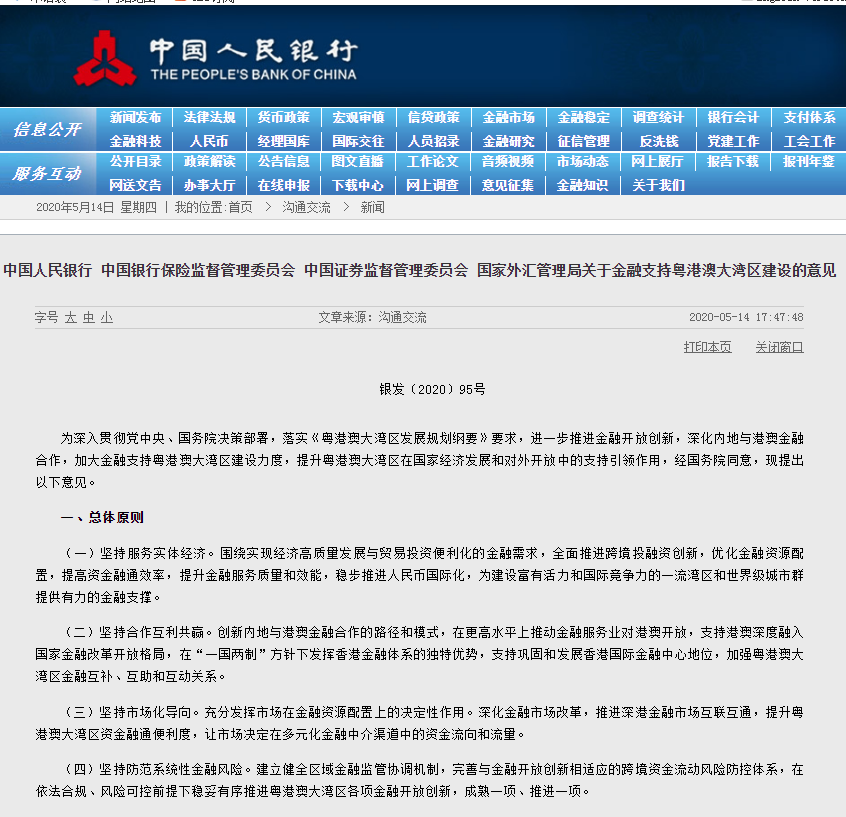
Task: Open 党建工作 navigation link
Action: pyautogui.click(x=733, y=141)
